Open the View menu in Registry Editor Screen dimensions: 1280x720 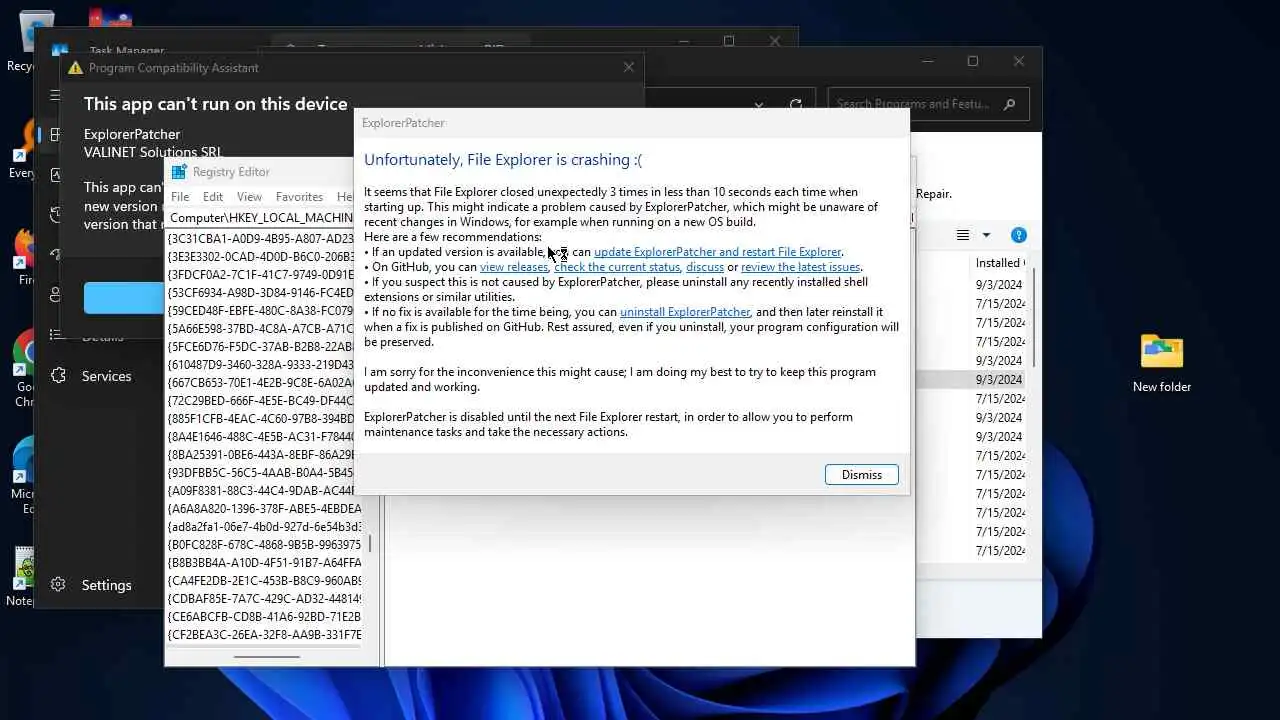tap(249, 197)
